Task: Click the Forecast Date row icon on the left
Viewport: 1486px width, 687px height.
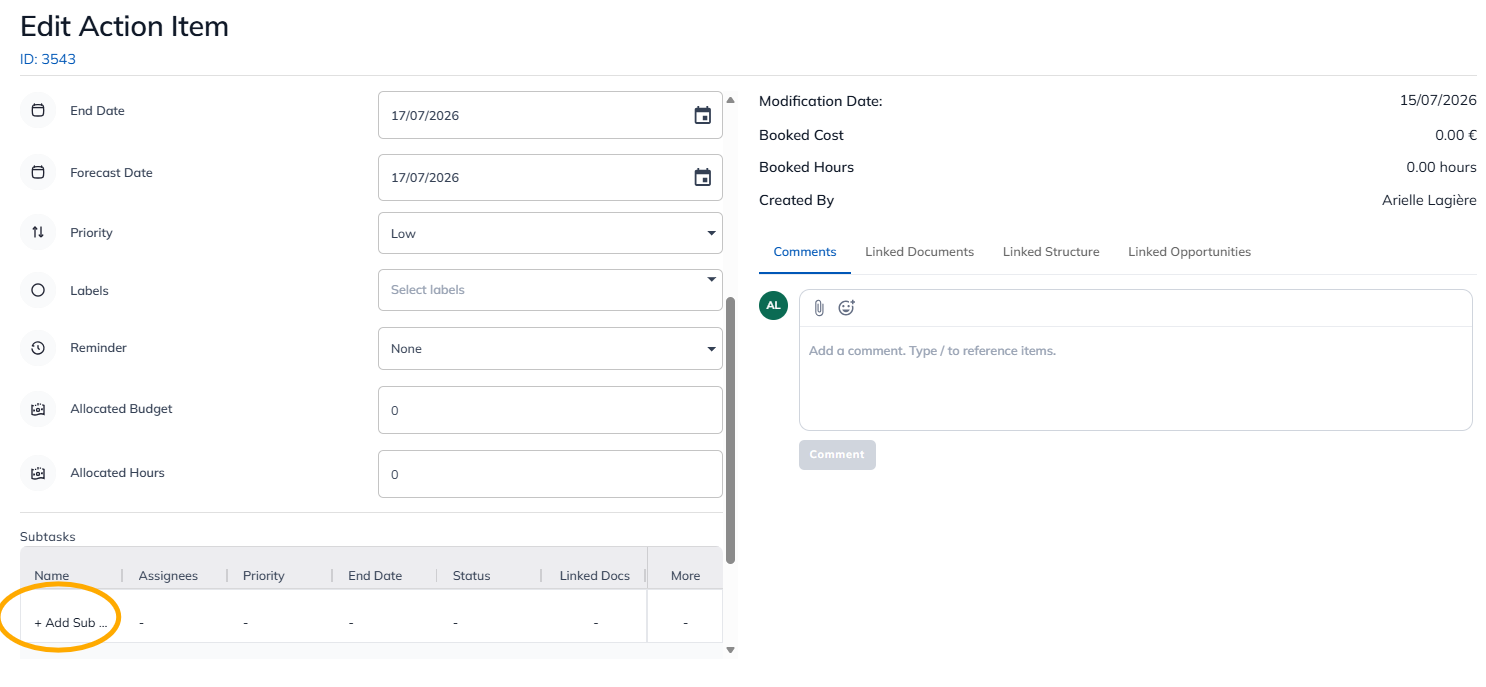Action: coord(38,172)
